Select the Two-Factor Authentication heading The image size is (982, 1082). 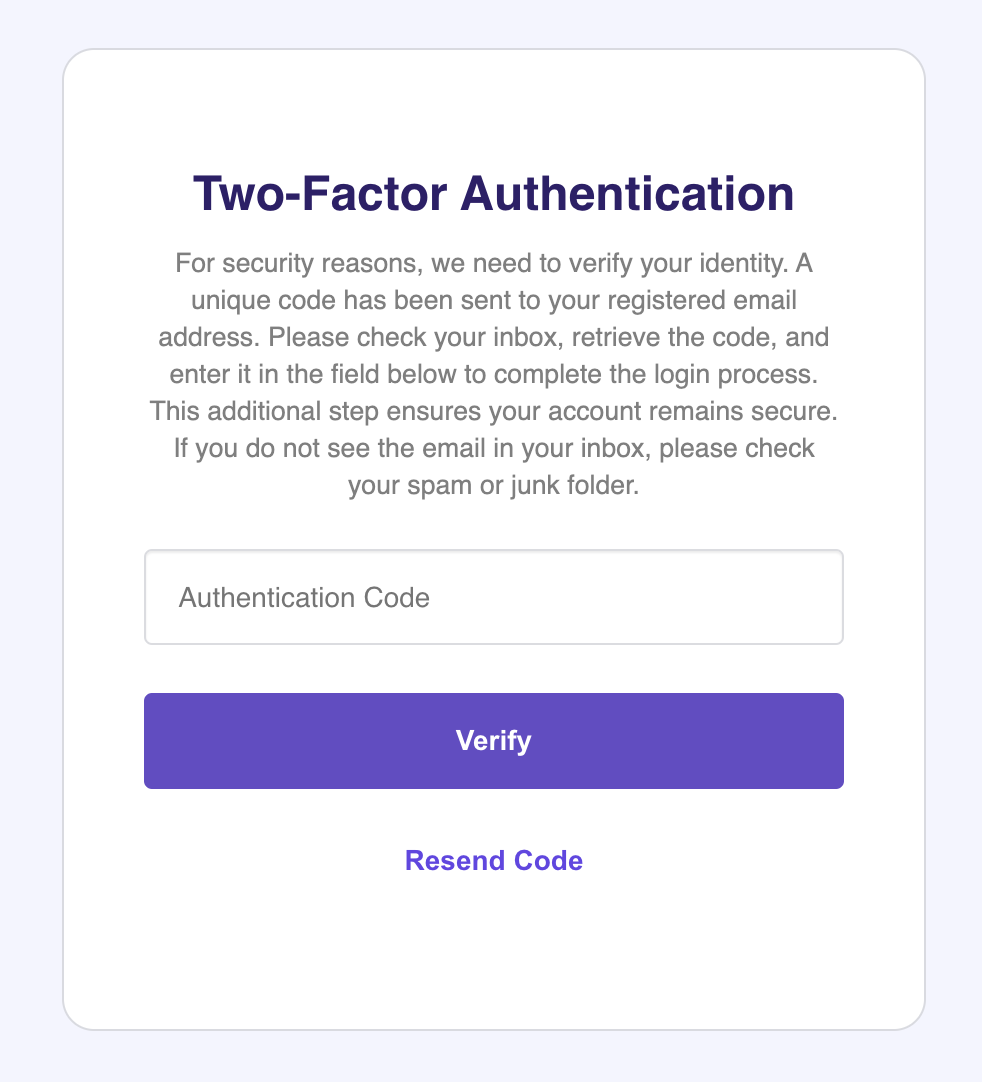(493, 193)
